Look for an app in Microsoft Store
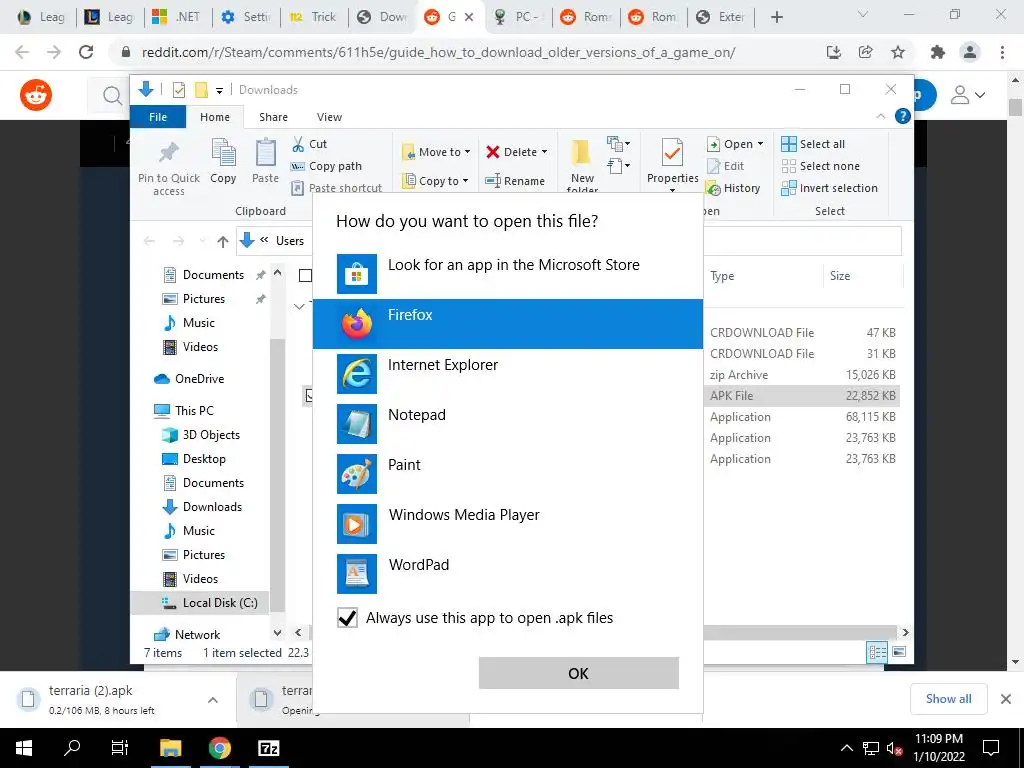Screen dimensions: 1024x768 tap(507, 274)
